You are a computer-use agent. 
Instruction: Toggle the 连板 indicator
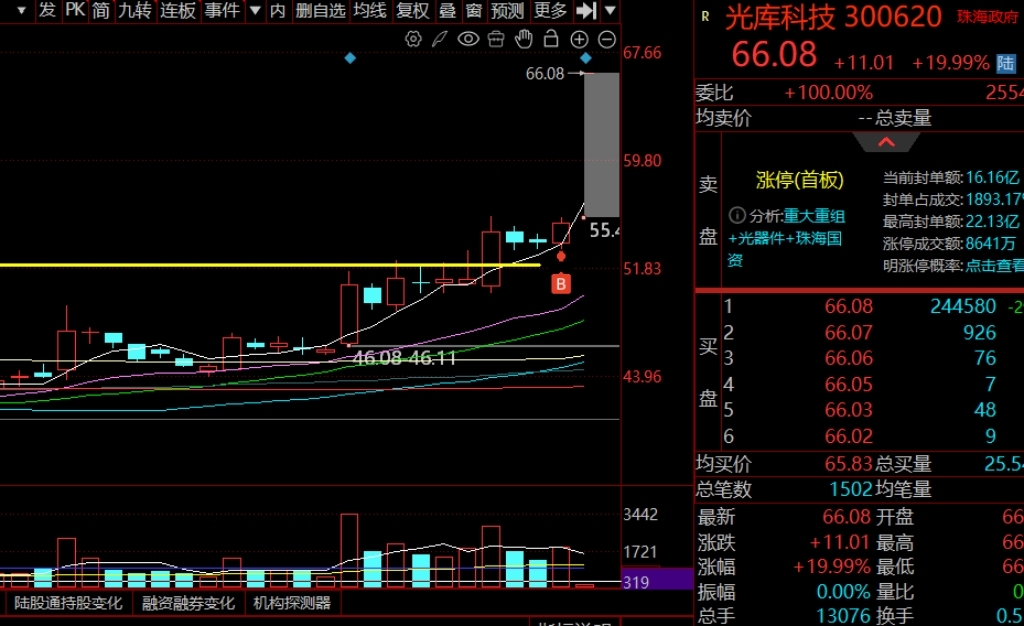click(178, 10)
